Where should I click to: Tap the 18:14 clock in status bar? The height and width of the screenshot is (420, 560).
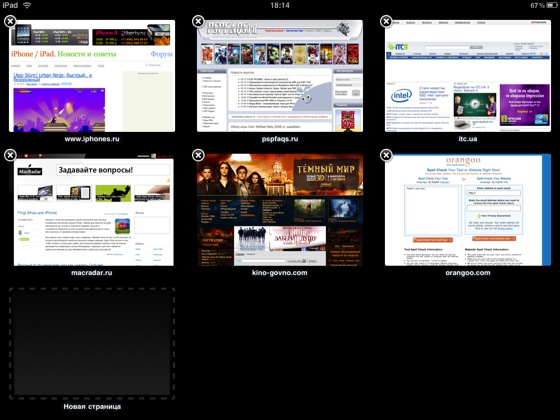tap(280, 5)
